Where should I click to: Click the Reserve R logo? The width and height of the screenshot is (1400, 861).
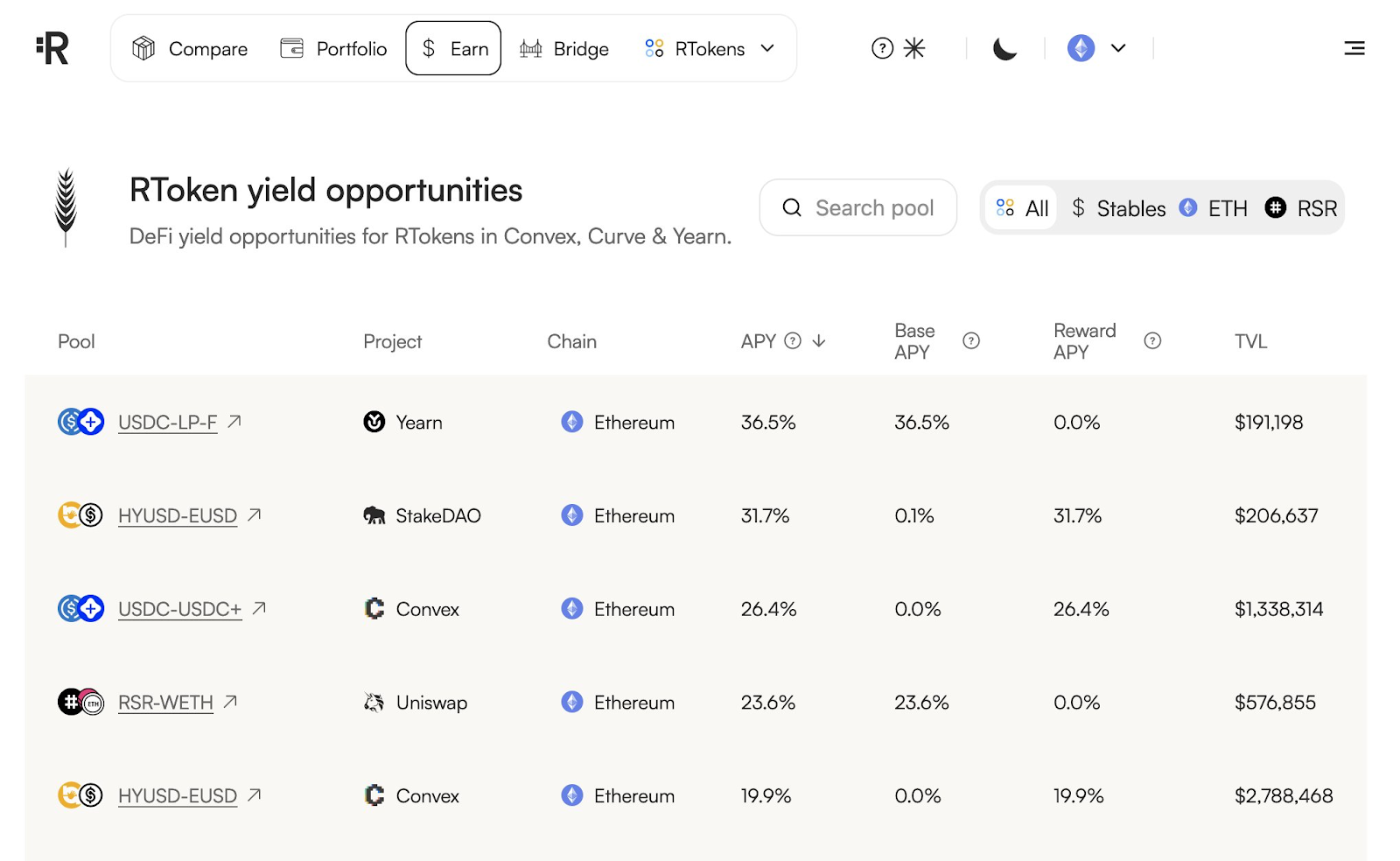click(52, 48)
